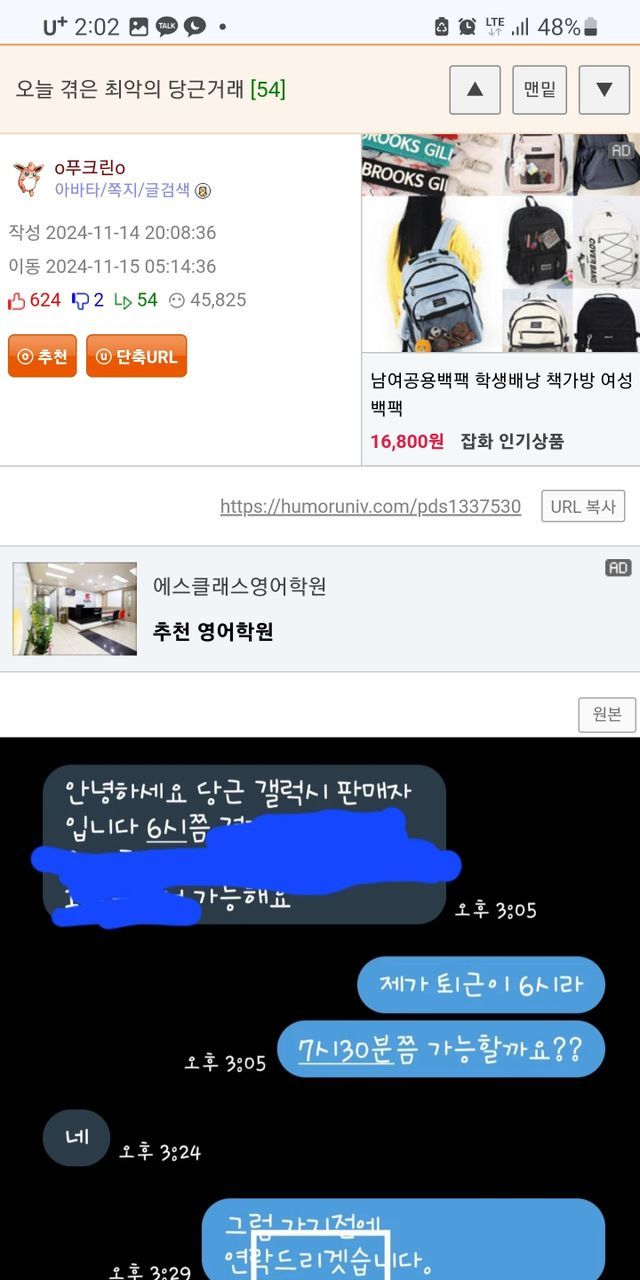The height and width of the screenshot is (1280, 640).
Task: Open the backpack product ad image
Action: point(501,243)
